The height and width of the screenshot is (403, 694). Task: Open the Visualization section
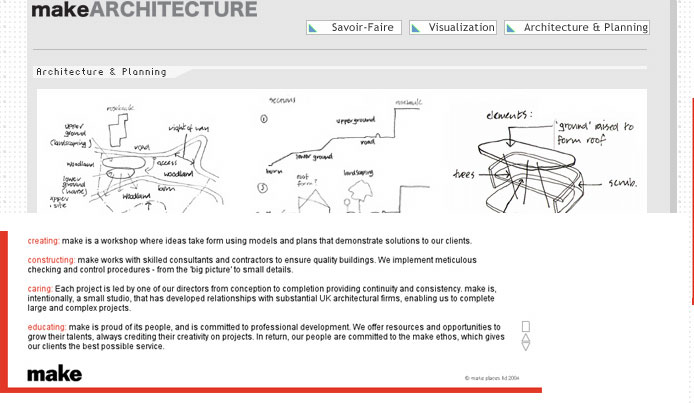[453, 27]
